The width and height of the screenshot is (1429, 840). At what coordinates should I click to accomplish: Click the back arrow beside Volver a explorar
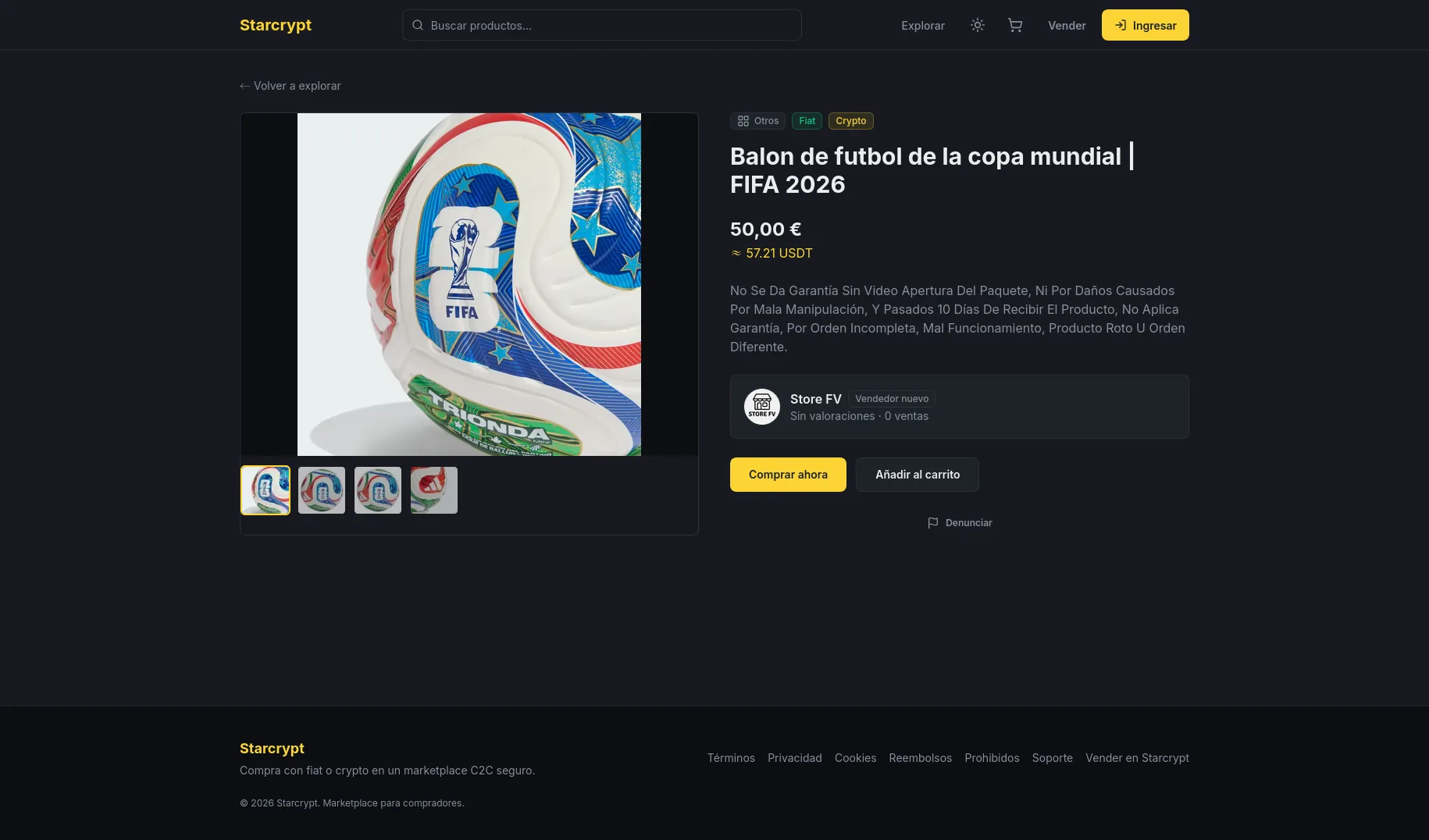245,86
